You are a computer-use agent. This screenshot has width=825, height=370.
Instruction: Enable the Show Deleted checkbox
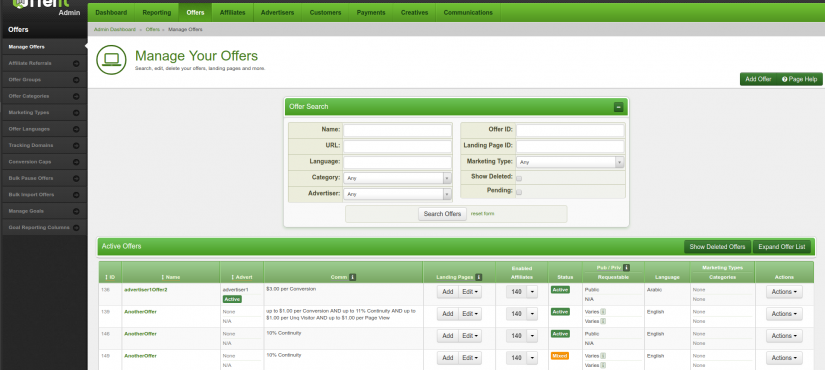(x=519, y=178)
